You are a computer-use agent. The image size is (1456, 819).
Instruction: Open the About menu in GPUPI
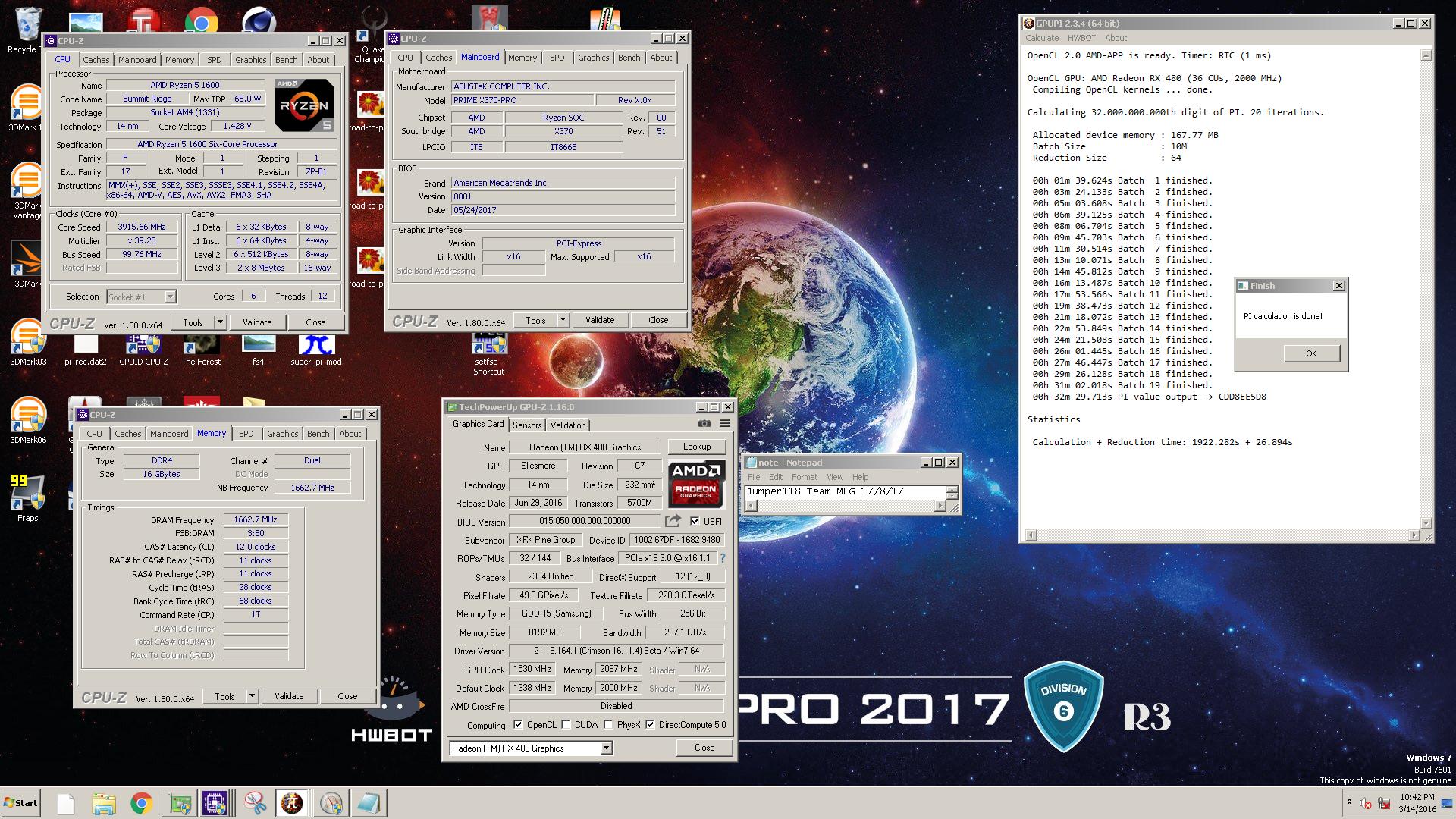pyautogui.click(x=1116, y=38)
